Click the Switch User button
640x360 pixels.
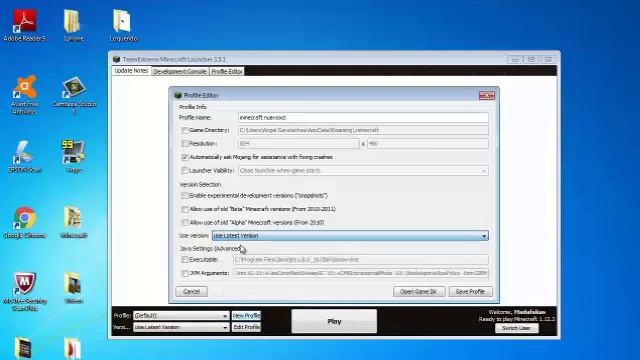[x=516, y=328]
